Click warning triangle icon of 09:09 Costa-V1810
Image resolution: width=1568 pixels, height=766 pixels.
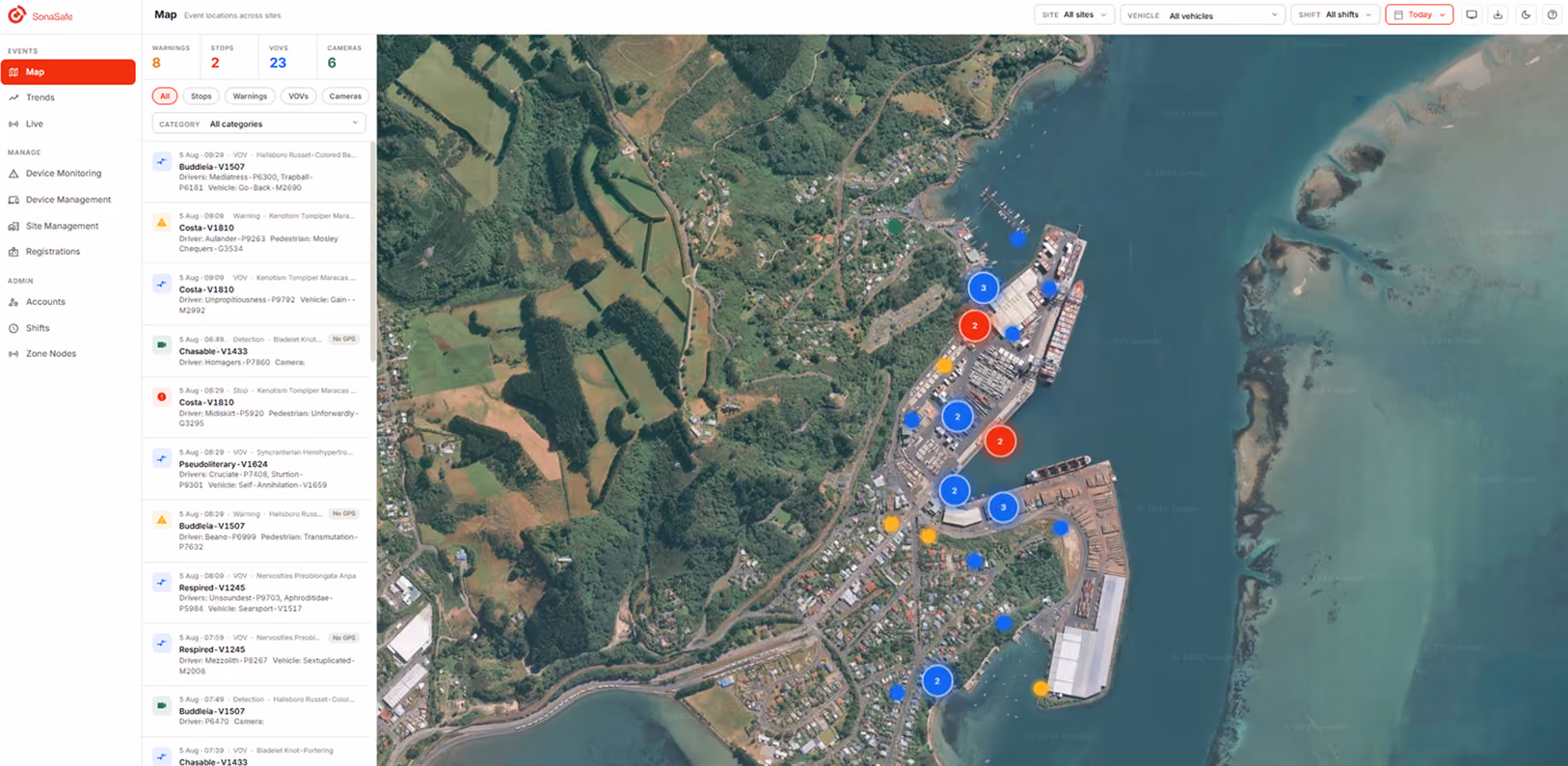coord(162,223)
